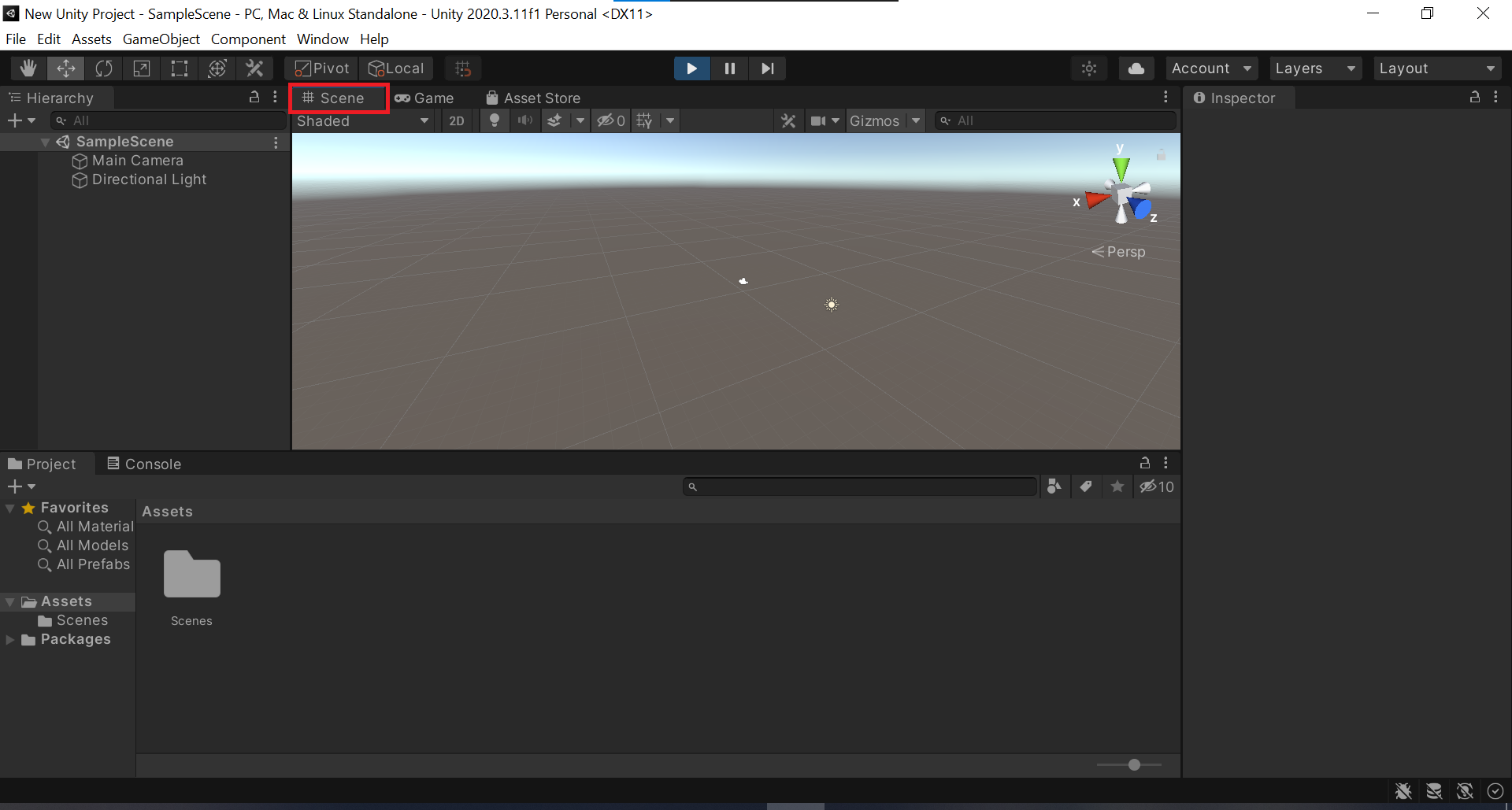
Task: Click the Scene view search field
Action: 1055,120
